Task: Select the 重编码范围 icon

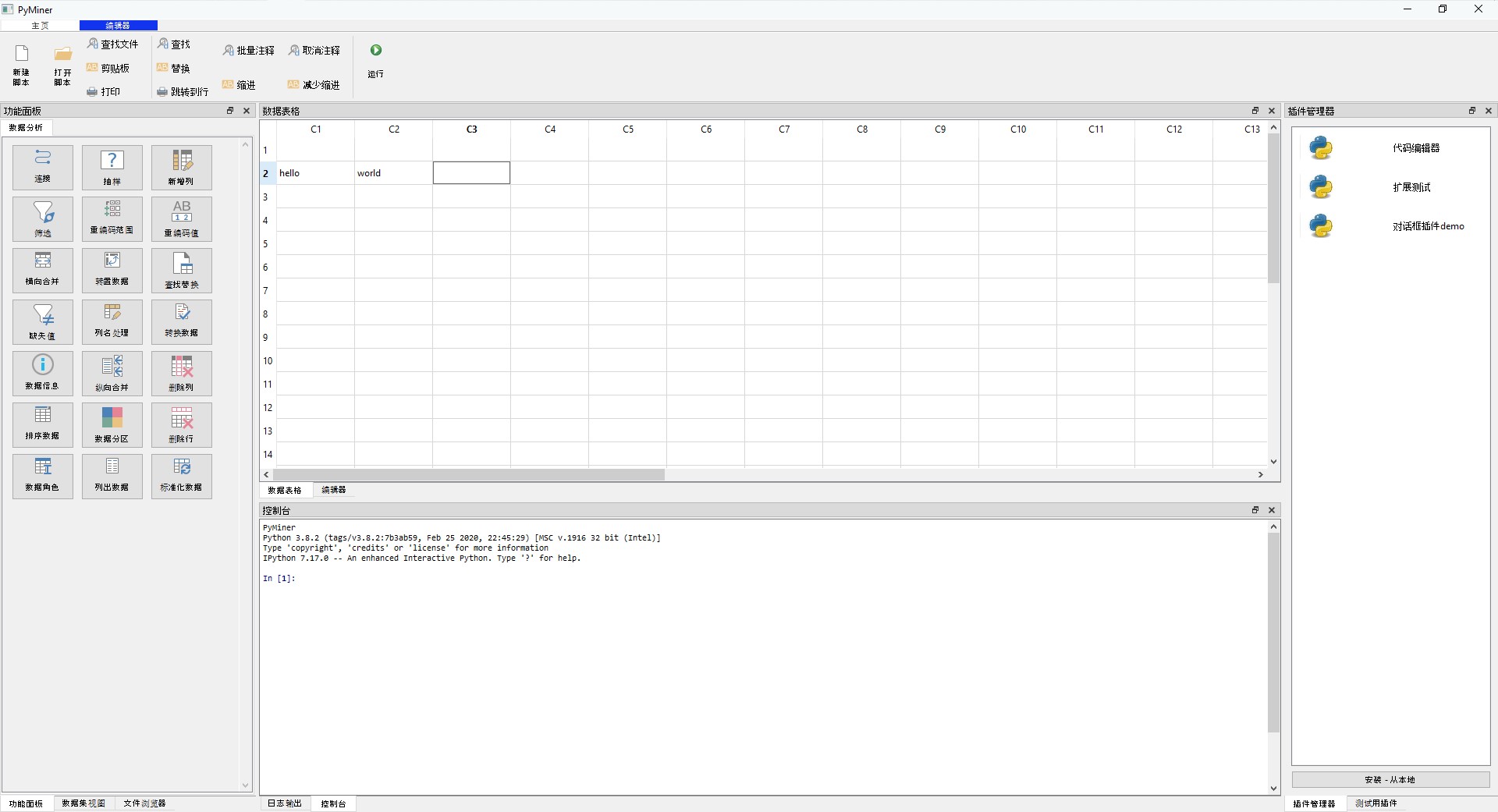Action: tap(112, 218)
